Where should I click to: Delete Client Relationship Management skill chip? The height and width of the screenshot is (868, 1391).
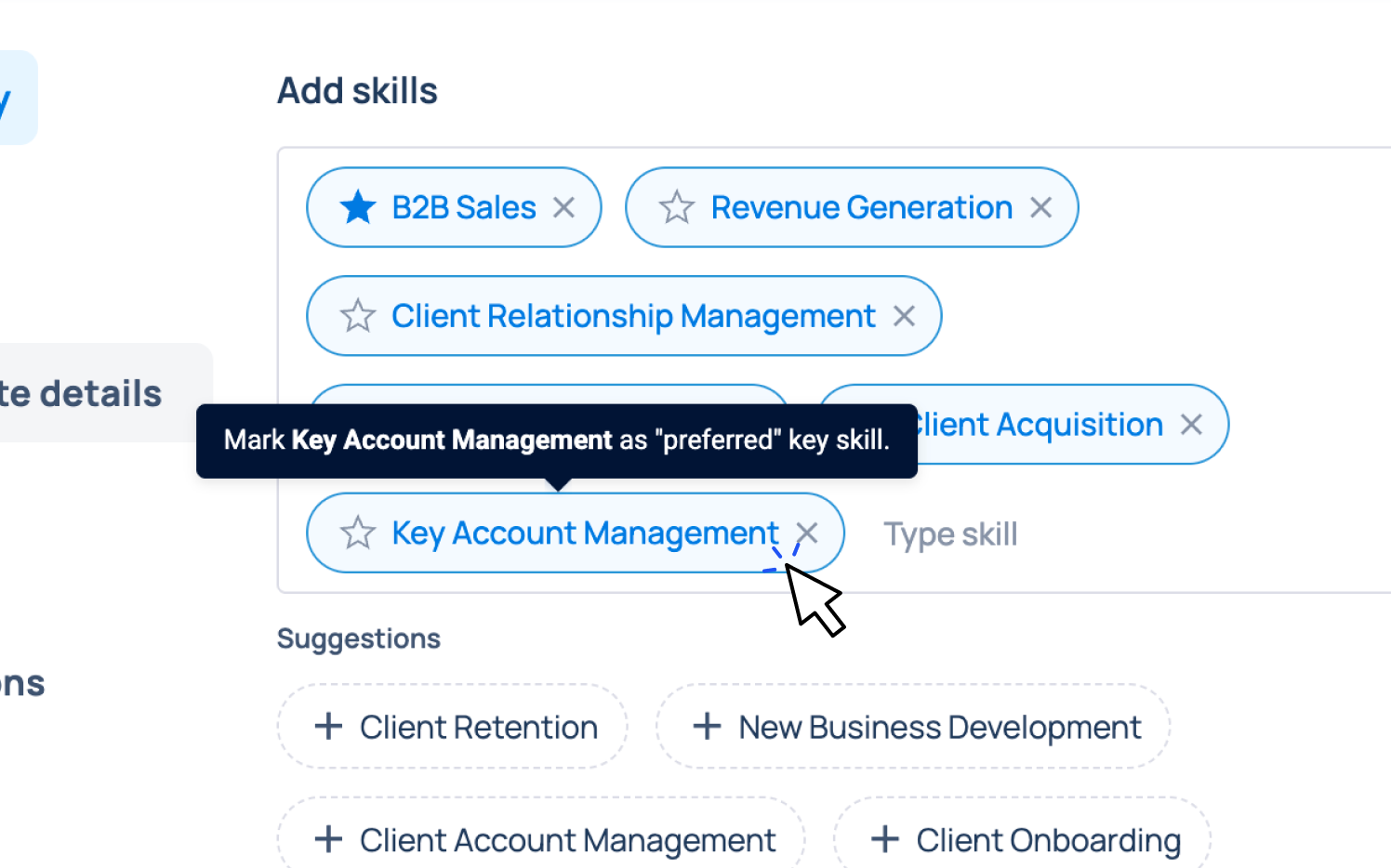click(x=904, y=316)
